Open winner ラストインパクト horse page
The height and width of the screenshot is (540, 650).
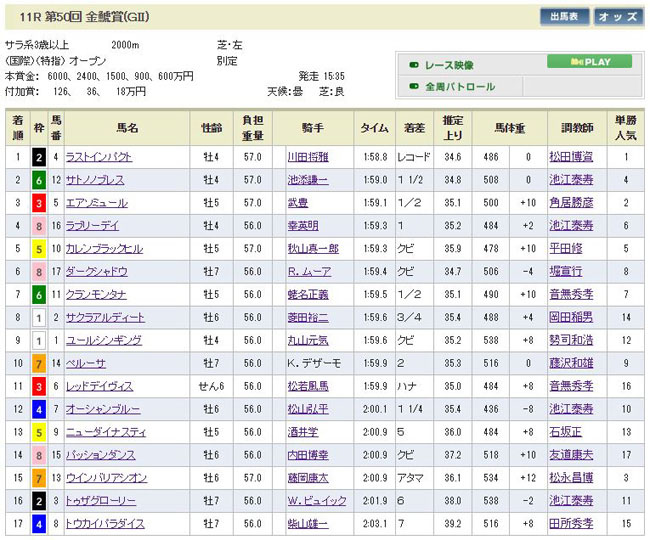(98, 157)
